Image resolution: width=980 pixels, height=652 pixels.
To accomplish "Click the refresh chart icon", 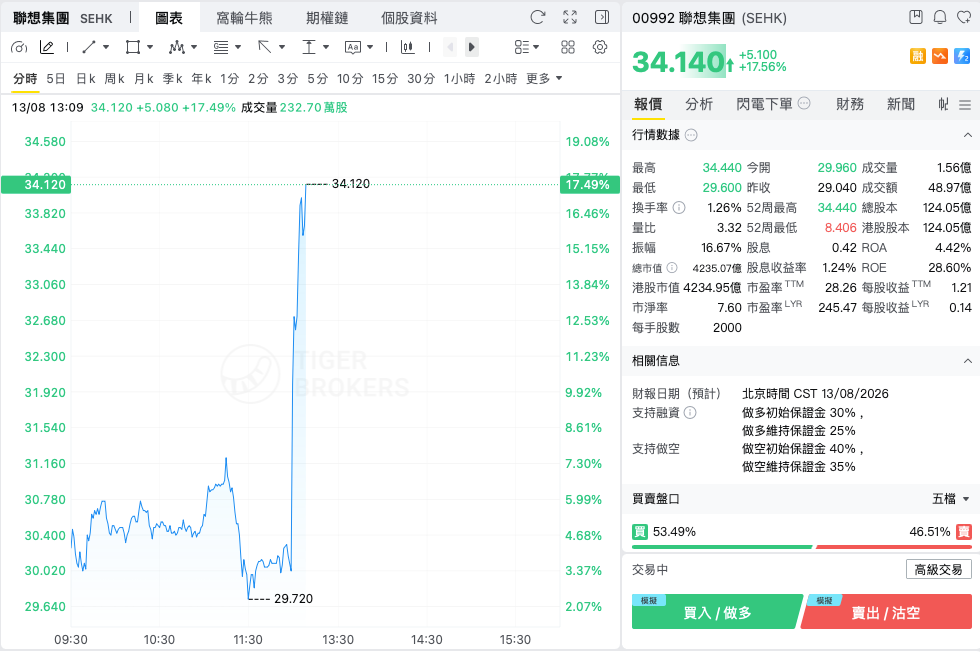I will (x=538, y=18).
